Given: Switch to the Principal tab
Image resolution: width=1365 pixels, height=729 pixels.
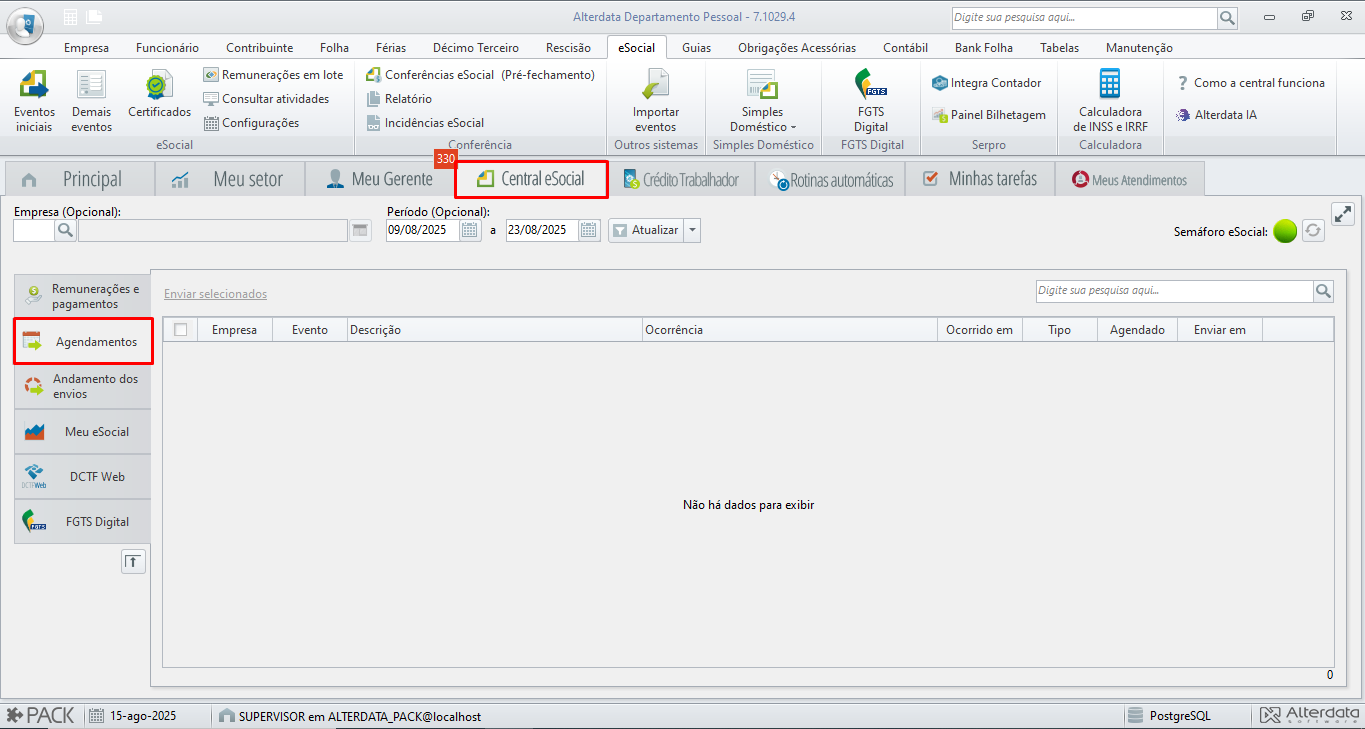Looking at the screenshot, I should click(x=80, y=179).
